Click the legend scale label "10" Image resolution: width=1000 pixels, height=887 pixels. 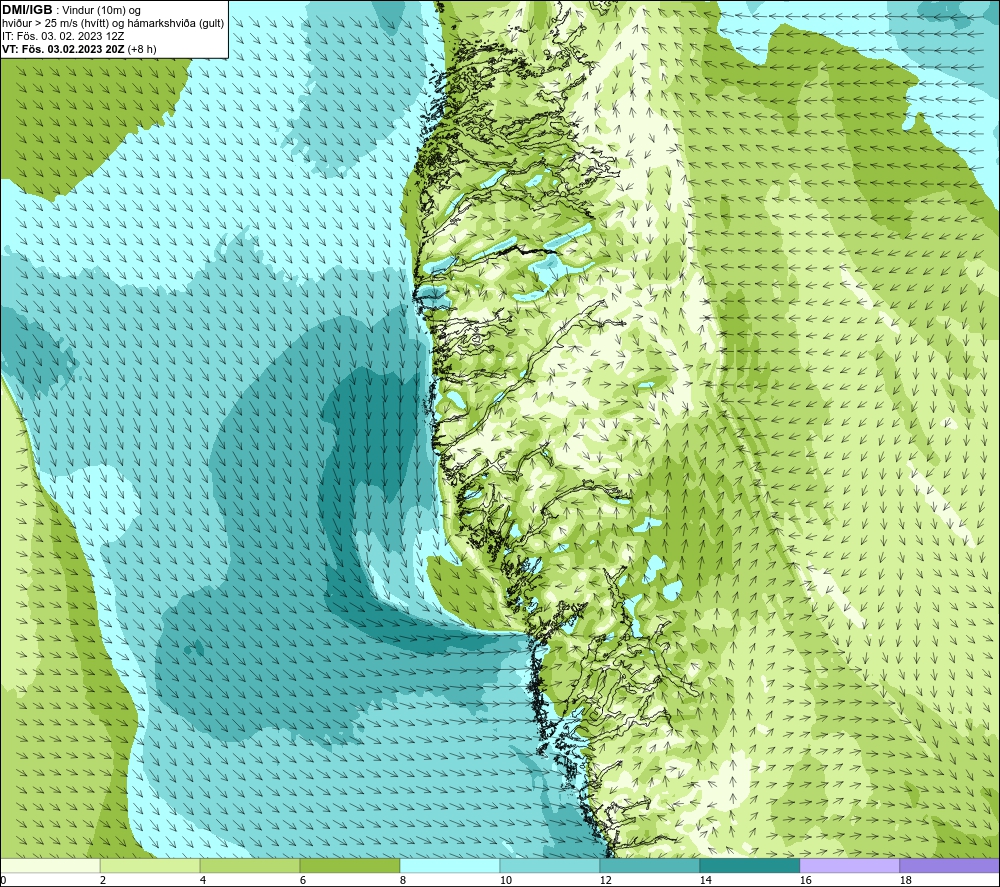[x=505, y=881]
